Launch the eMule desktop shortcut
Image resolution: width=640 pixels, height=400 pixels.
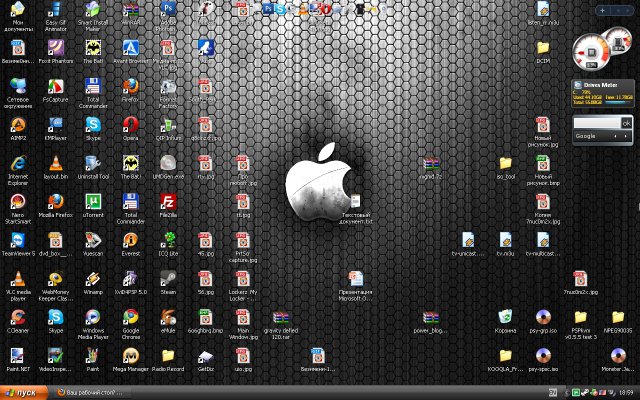(x=168, y=316)
